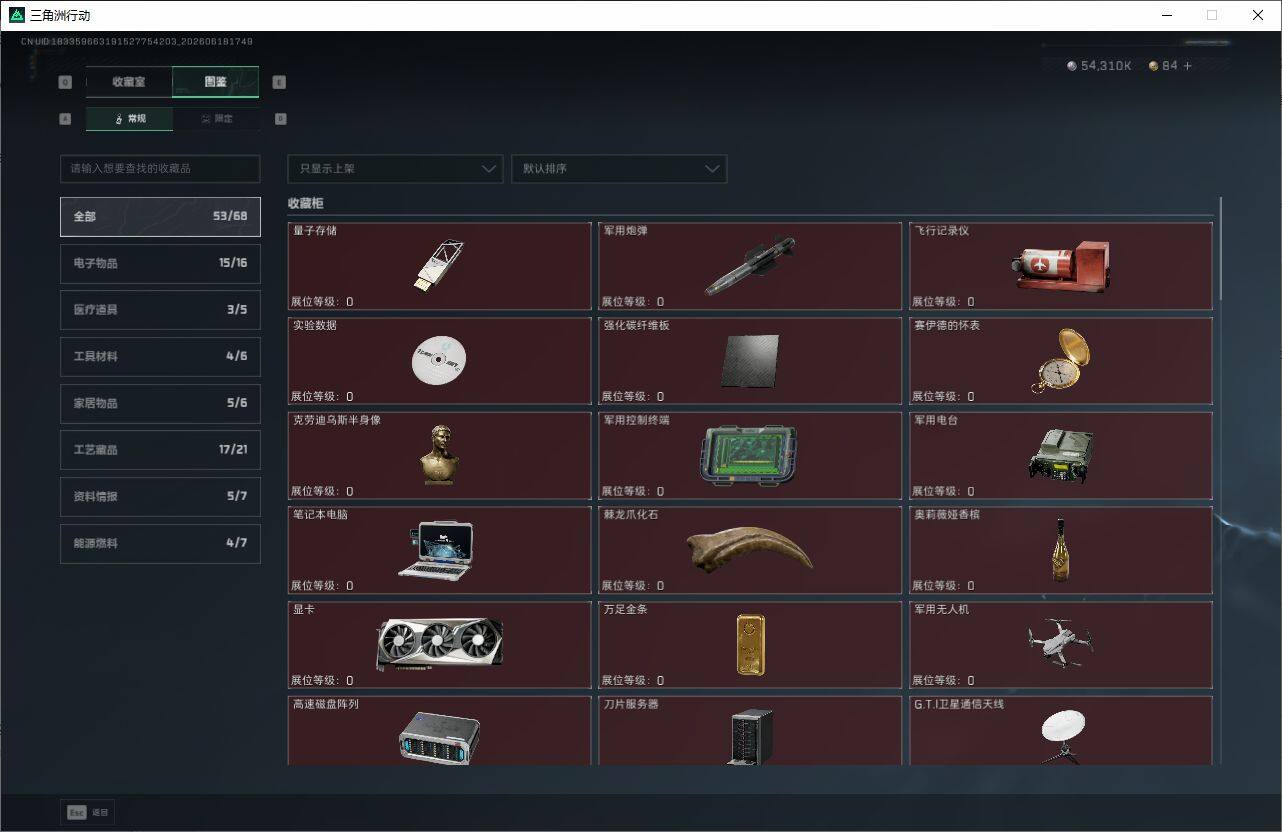Viewport: 1282px width, 832px height.
Task: Filter by 工艺藏品 category
Action: (x=160, y=450)
